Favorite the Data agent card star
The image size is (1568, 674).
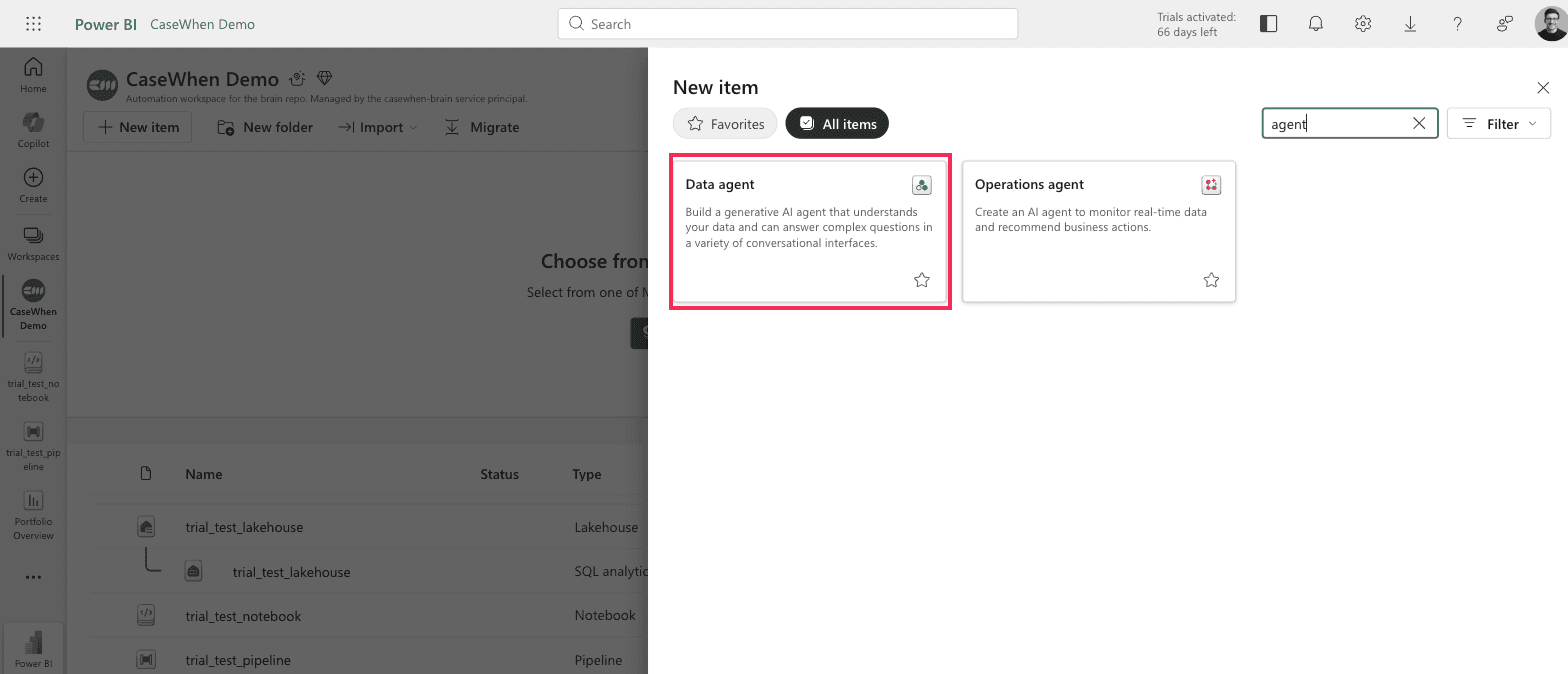tap(922, 280)
